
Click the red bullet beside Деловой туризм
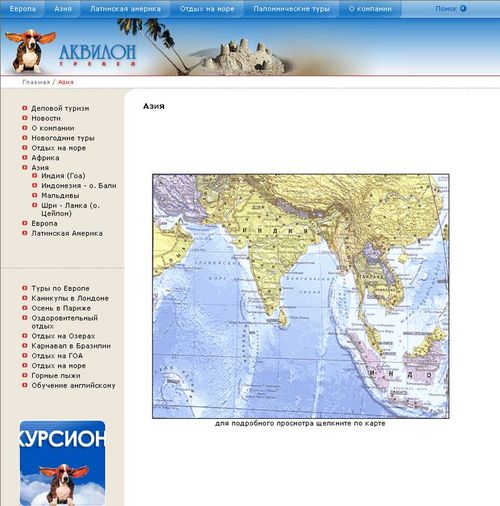click(25, 108)
